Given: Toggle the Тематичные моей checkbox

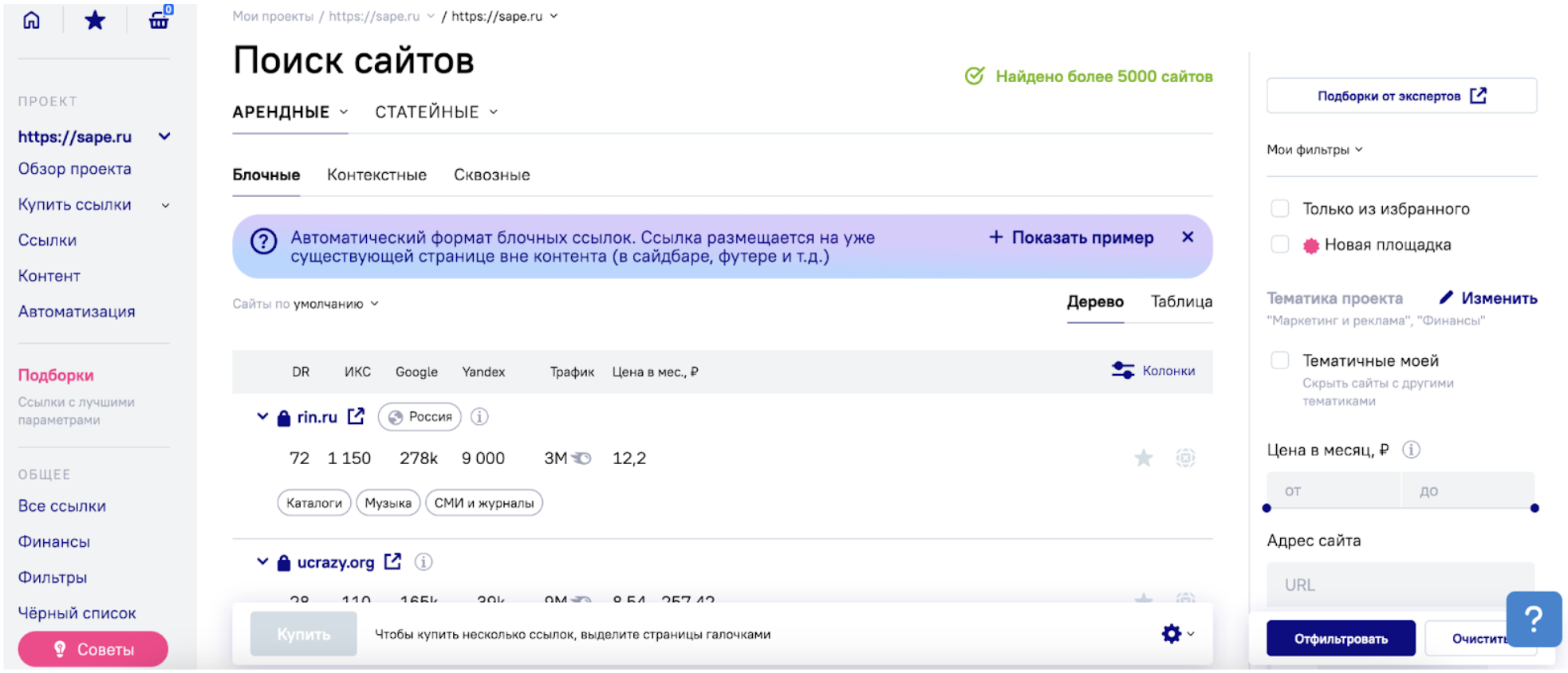Looking at the screenshot, I should [1279, 360].
